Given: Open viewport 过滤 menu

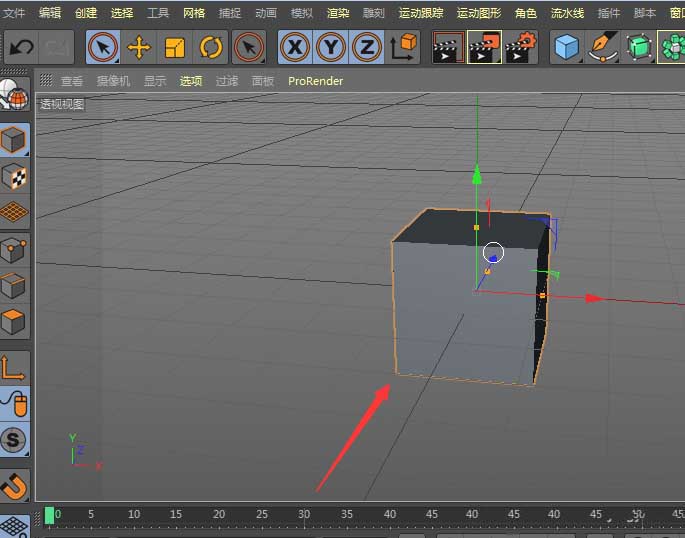Looking at the screenshot, I should point(227,81).
